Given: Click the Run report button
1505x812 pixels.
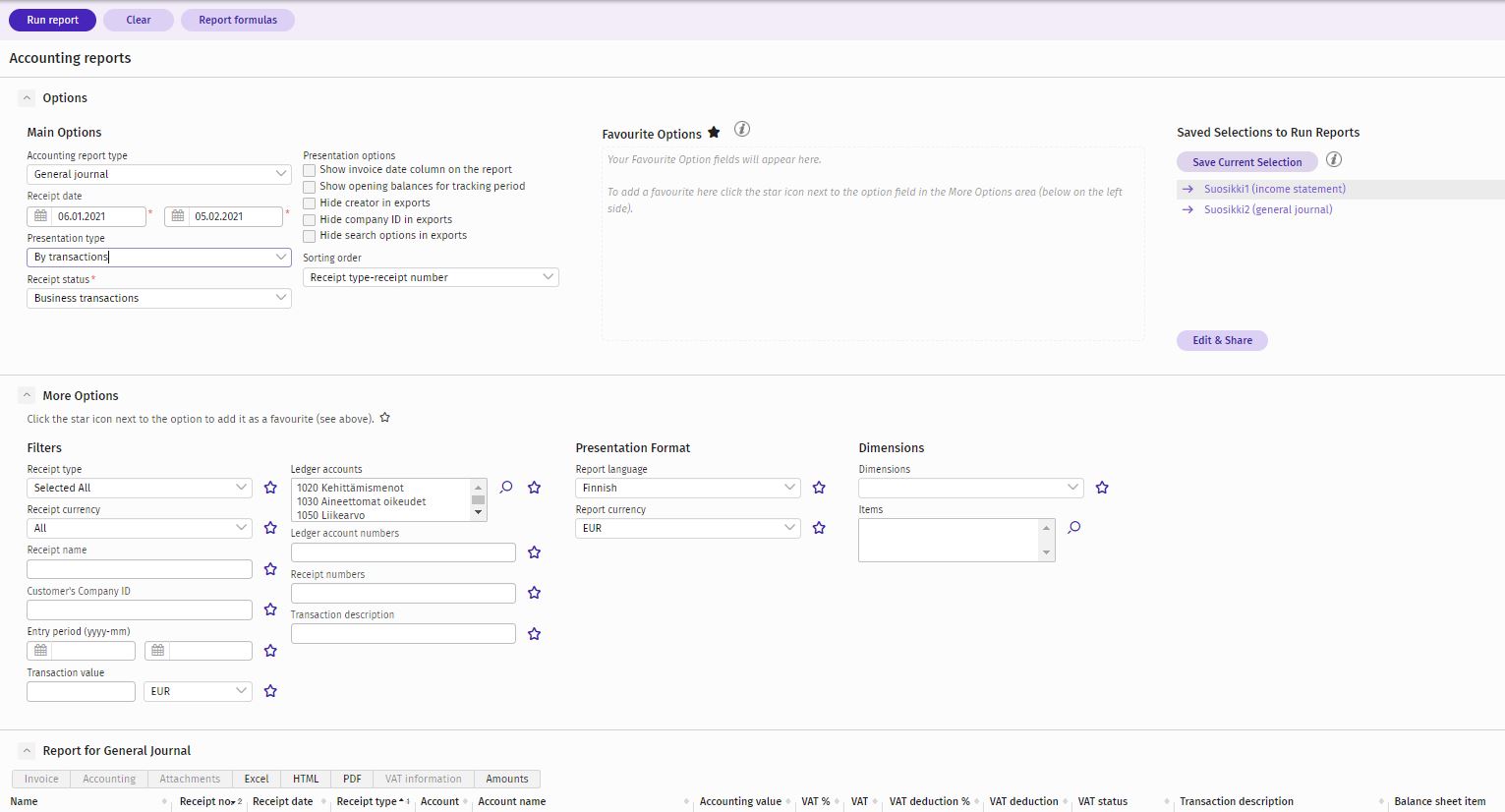Looking at the screenshot, I should click(x=52, y=20).
